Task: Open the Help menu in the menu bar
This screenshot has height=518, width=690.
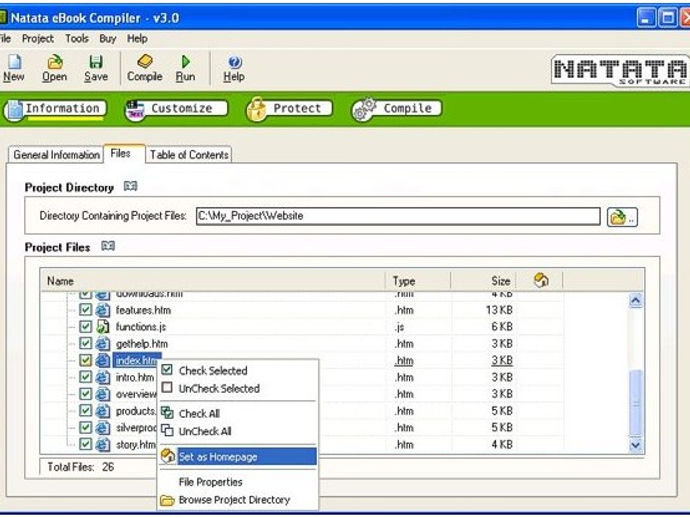Action: tap(137, 39)
